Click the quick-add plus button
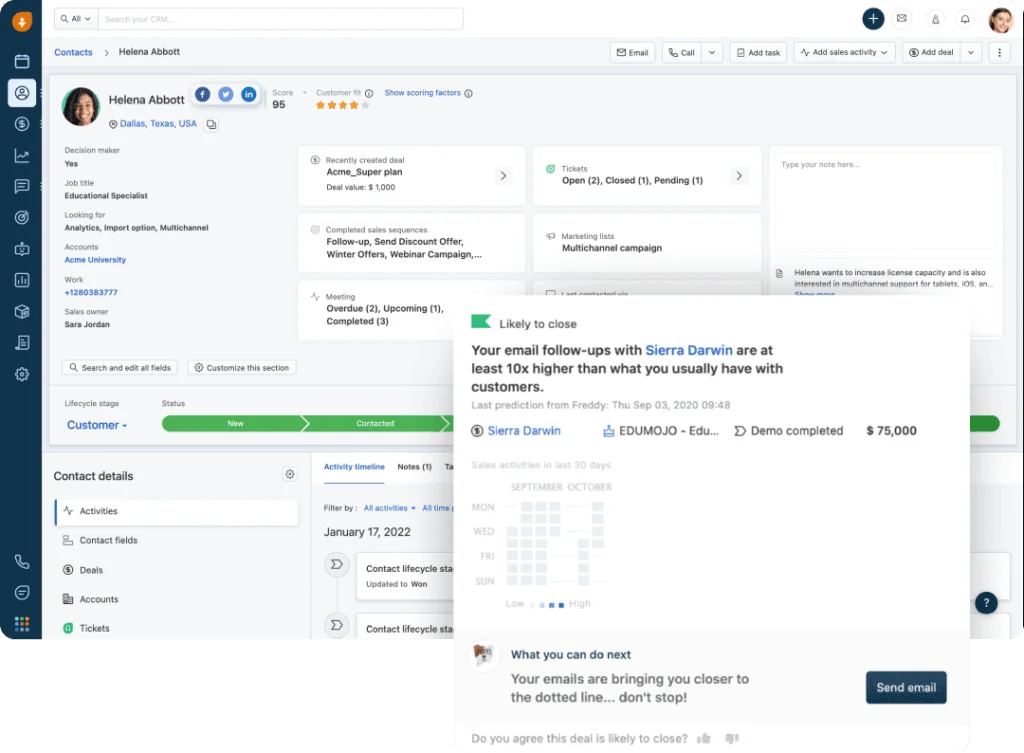The height and width of the screenshot is (753, 1024). click(x=873, y=19)
